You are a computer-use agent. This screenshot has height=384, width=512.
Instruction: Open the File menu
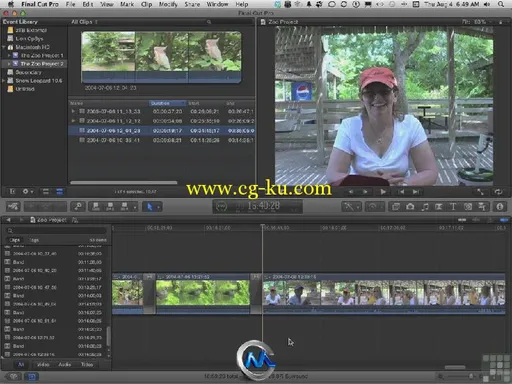[70, 4]
